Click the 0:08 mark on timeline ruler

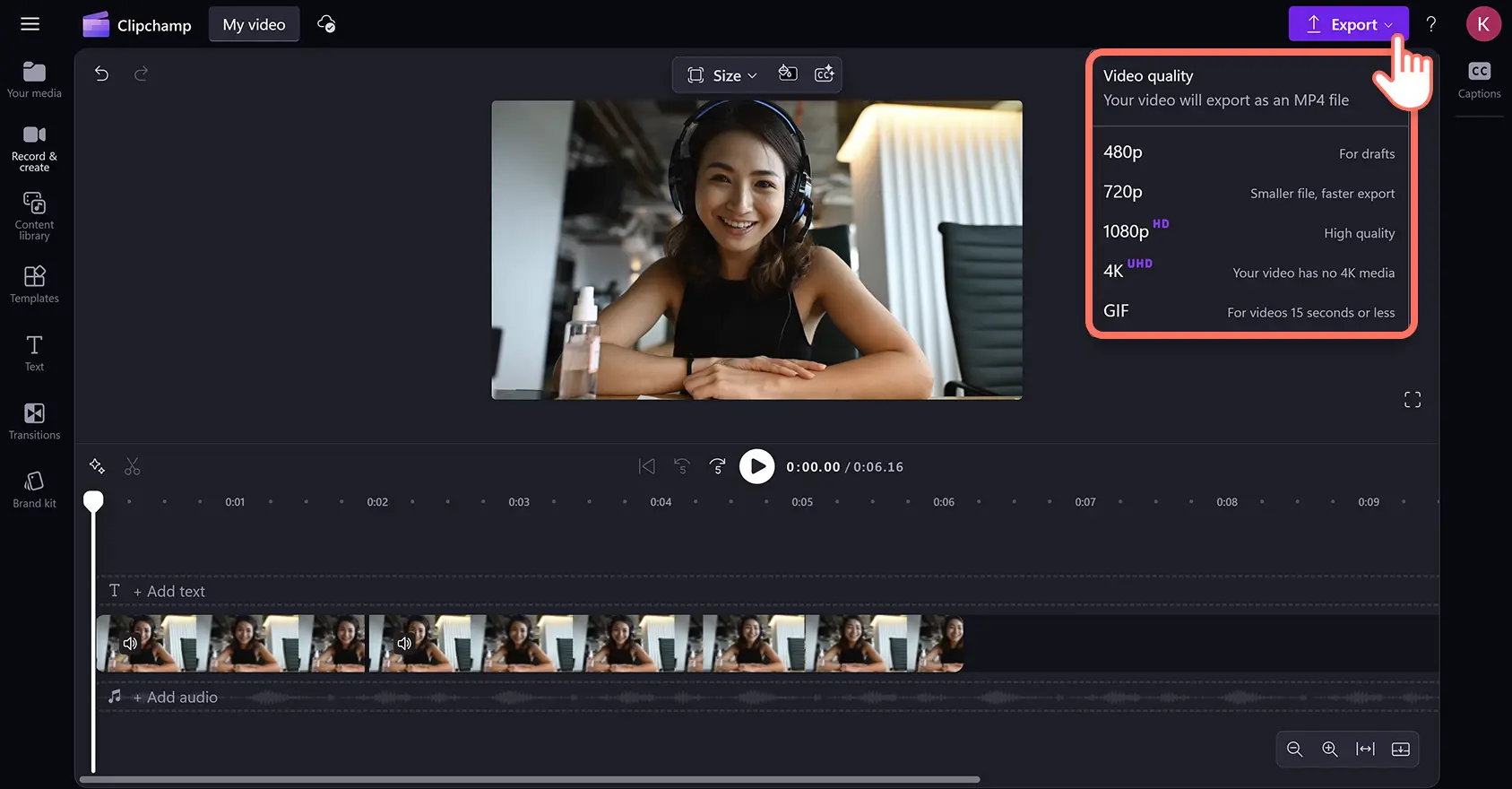tap(1227, 502)
